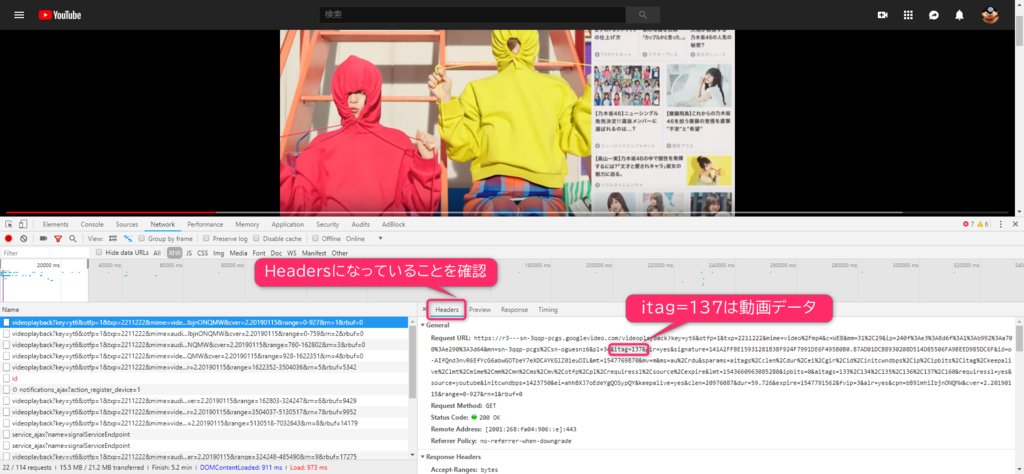Select the red 'id' request row
This screenshot has width=1024, height=474.
tap(204, 378)
